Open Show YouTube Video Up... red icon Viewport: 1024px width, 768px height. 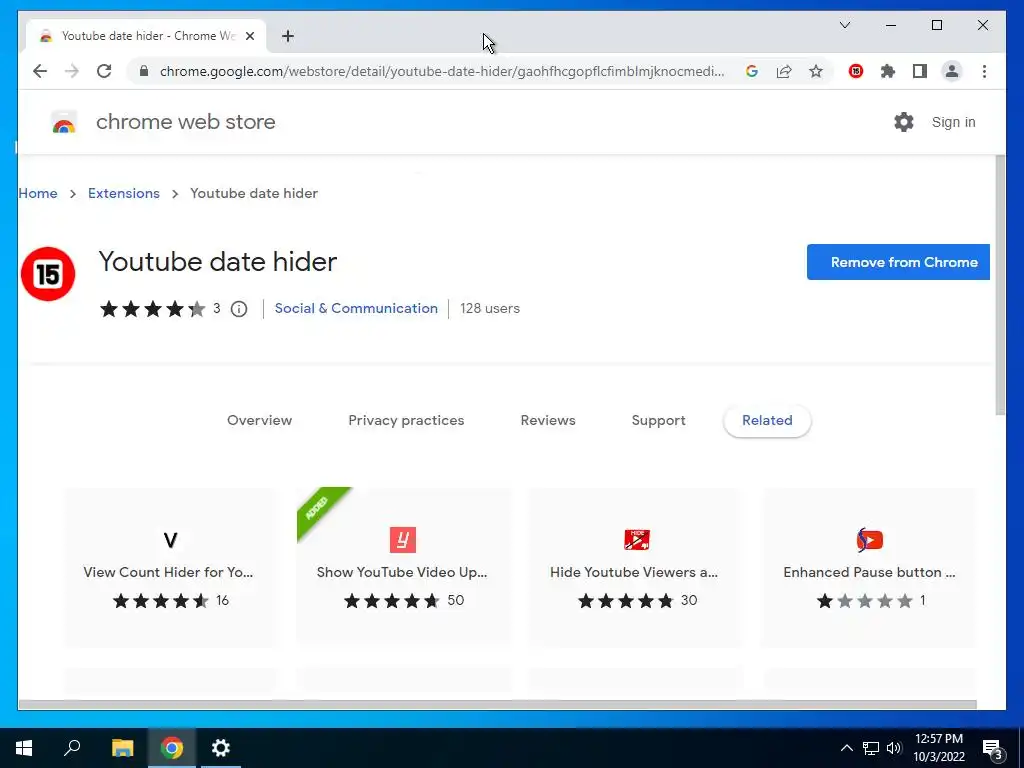click(x=402, y=540)
